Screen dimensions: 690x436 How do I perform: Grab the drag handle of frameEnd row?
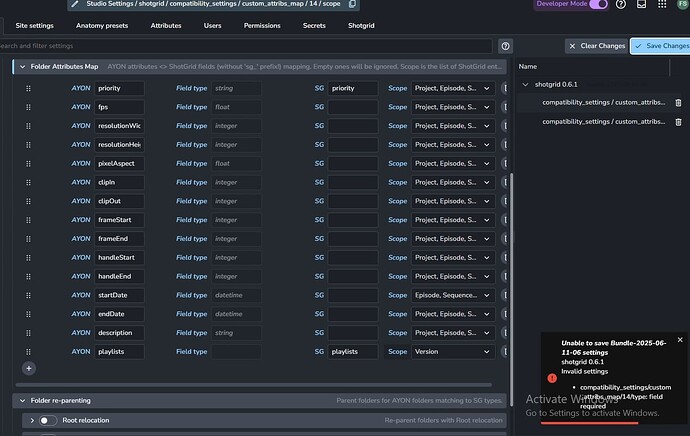click(28, 239)
